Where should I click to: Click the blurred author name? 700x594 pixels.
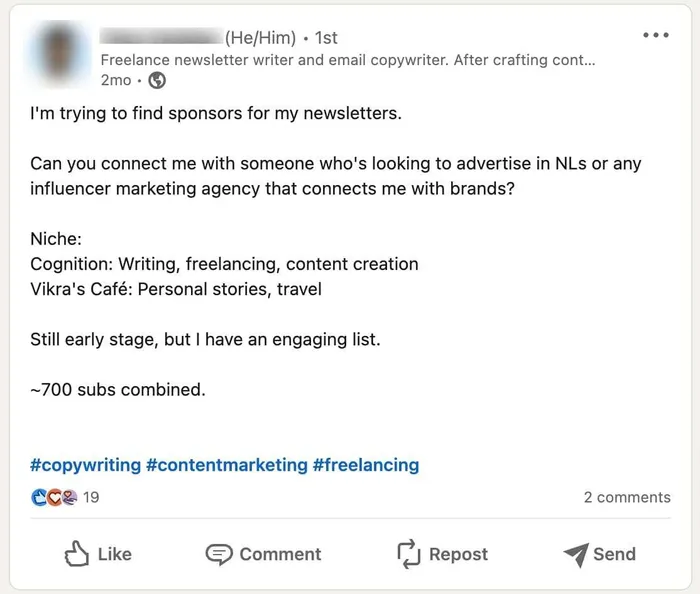tap(160, 38)
